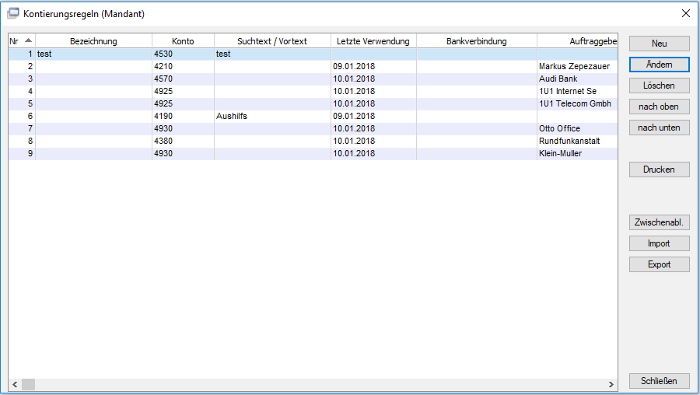The height and width of the screenshot is (395, 700).
Task: Sort by Suchtext / Vortext column header
Action: (x=272, y=41)
